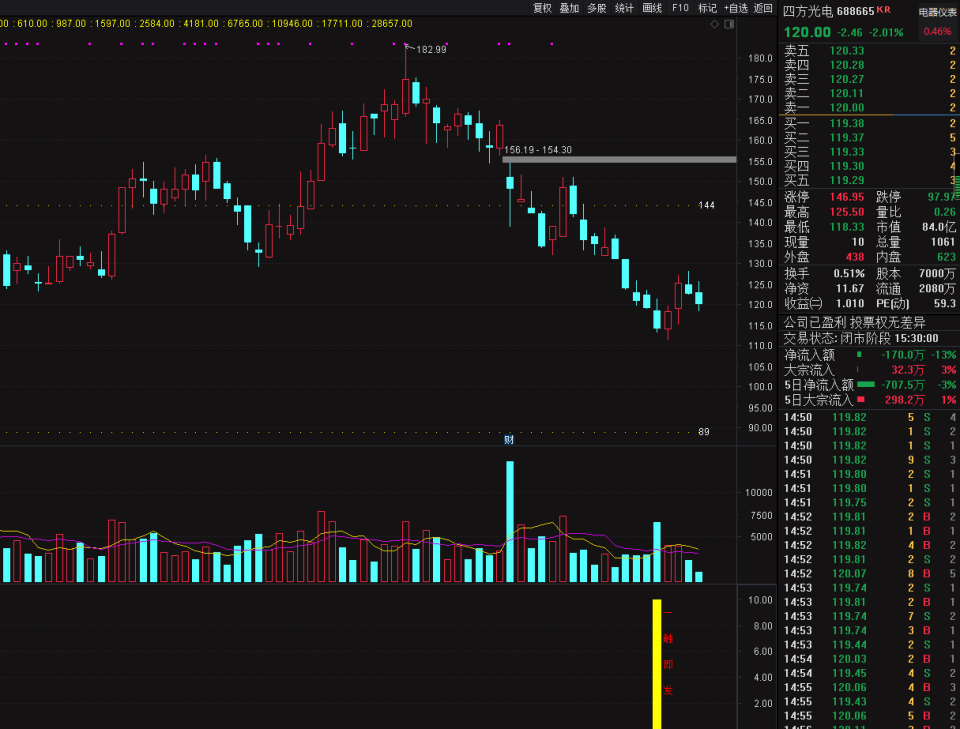960x729 pixels.
Task: Click the 182.99 high price label
Action: tap(431, 50)
